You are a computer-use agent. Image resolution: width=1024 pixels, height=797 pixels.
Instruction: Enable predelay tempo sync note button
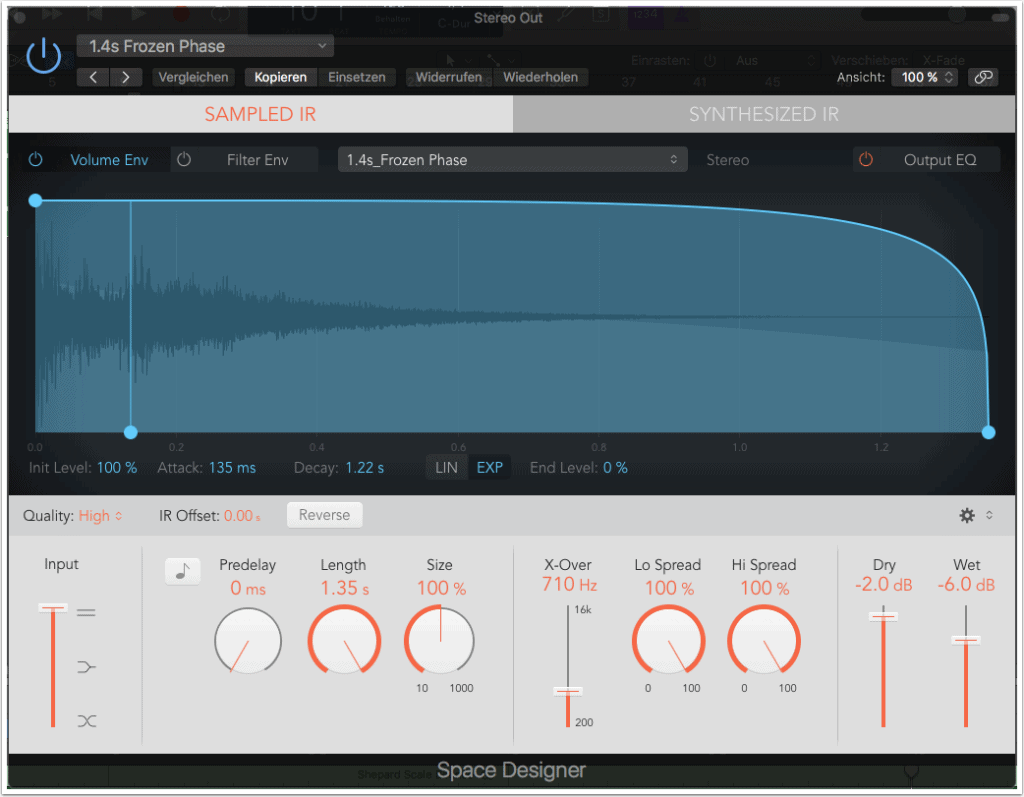pos(183,570)
